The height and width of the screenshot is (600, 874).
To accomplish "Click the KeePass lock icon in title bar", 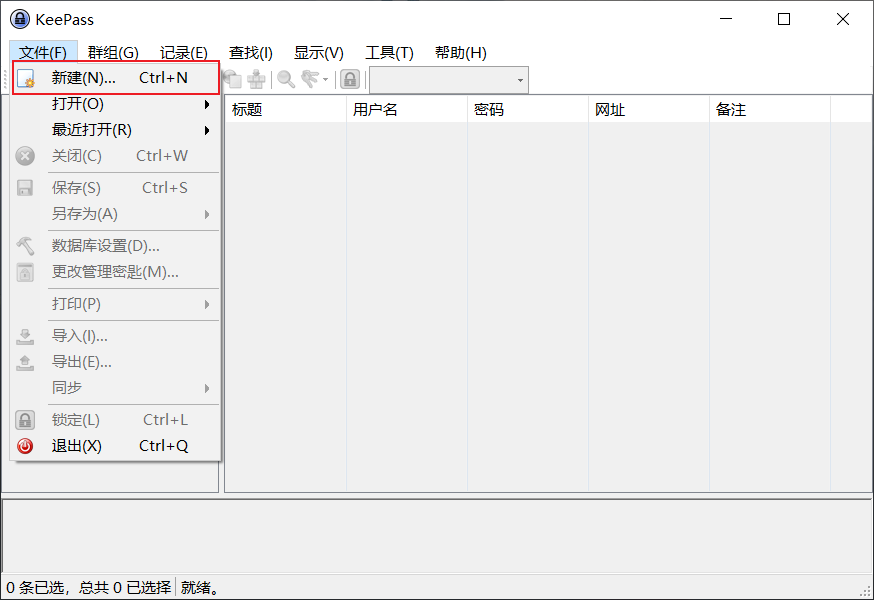I will 19,19.
